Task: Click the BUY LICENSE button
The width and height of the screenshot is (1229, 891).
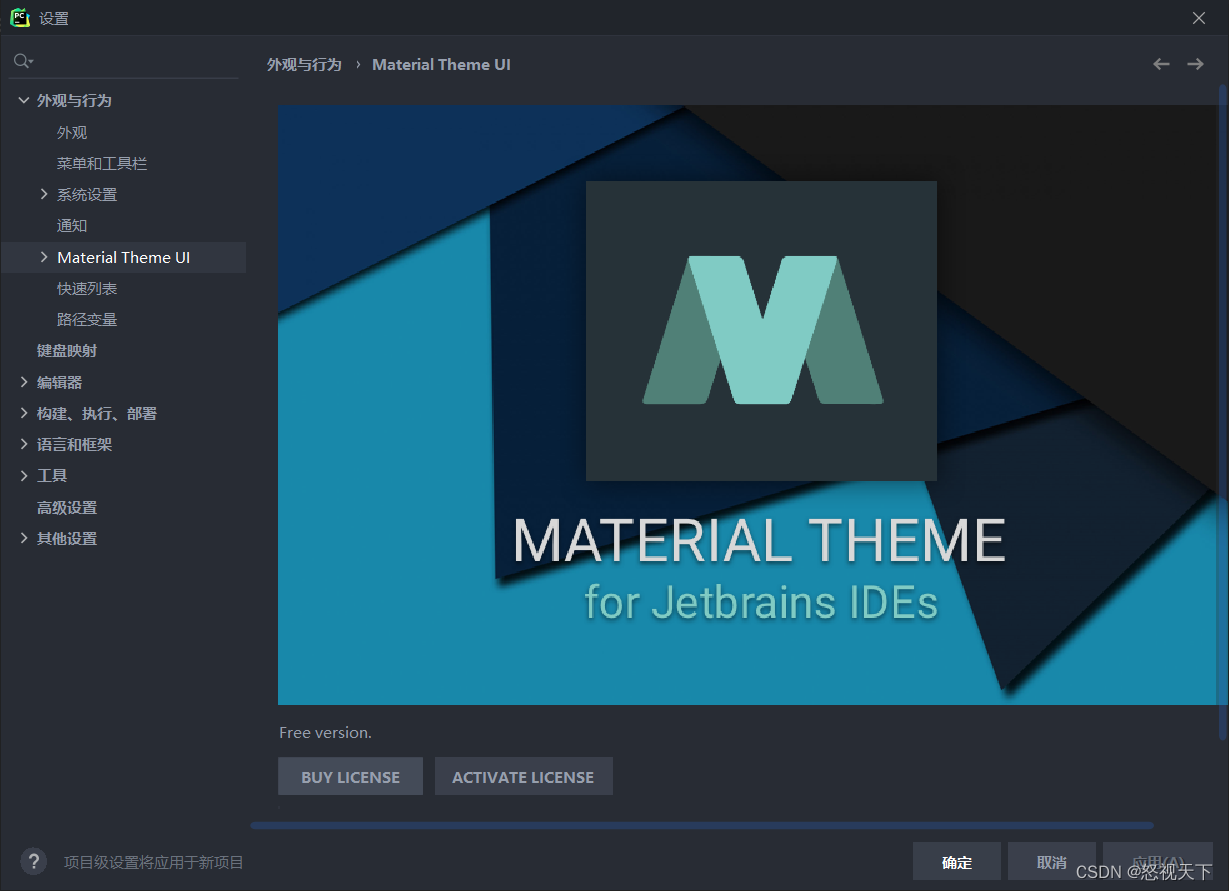Action: (350, 776)
